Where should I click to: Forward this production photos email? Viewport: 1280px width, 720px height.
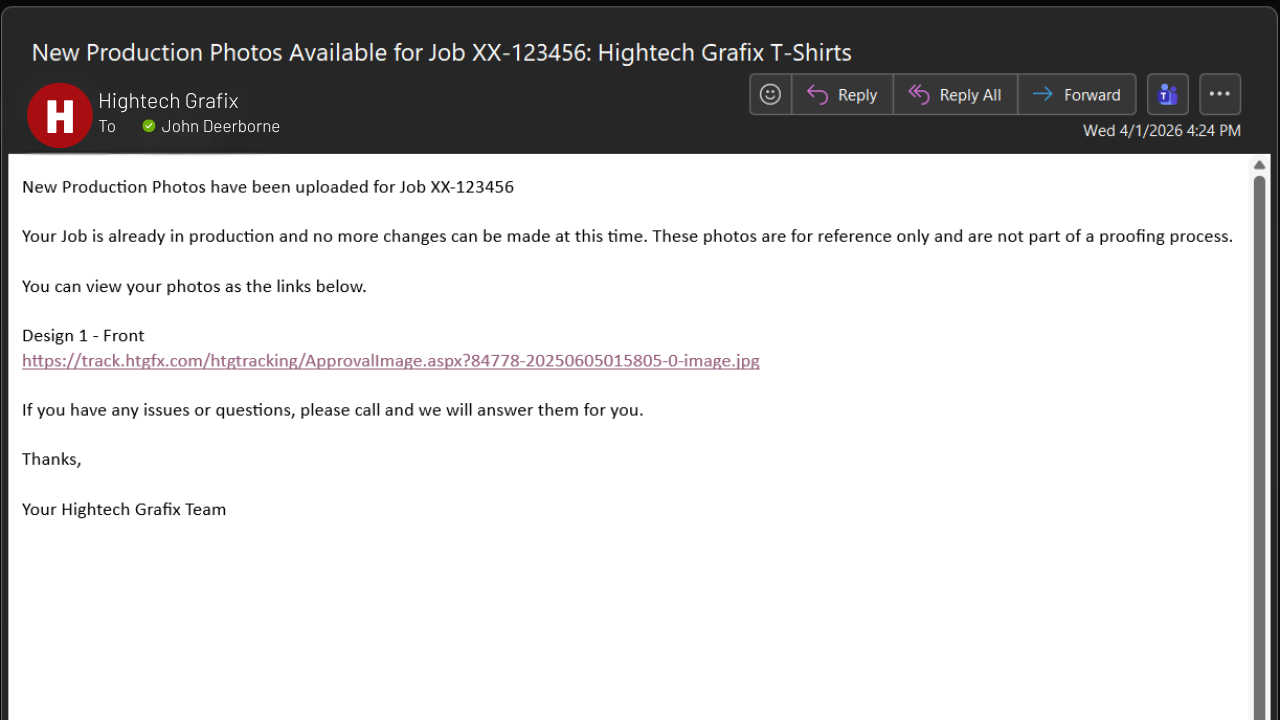pyautogui.click(x=1077, y=94)
